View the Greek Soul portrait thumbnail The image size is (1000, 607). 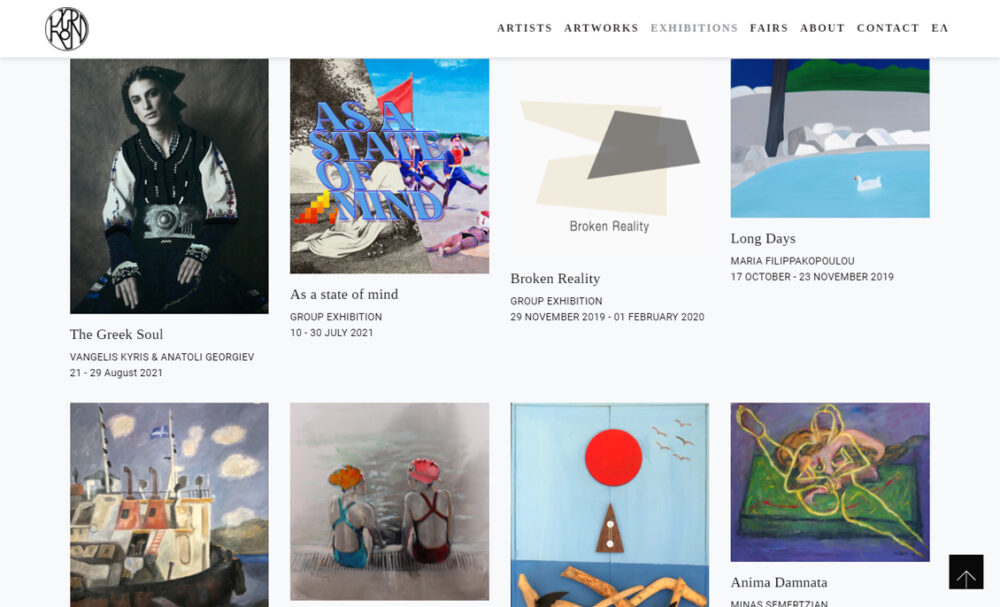169,186
